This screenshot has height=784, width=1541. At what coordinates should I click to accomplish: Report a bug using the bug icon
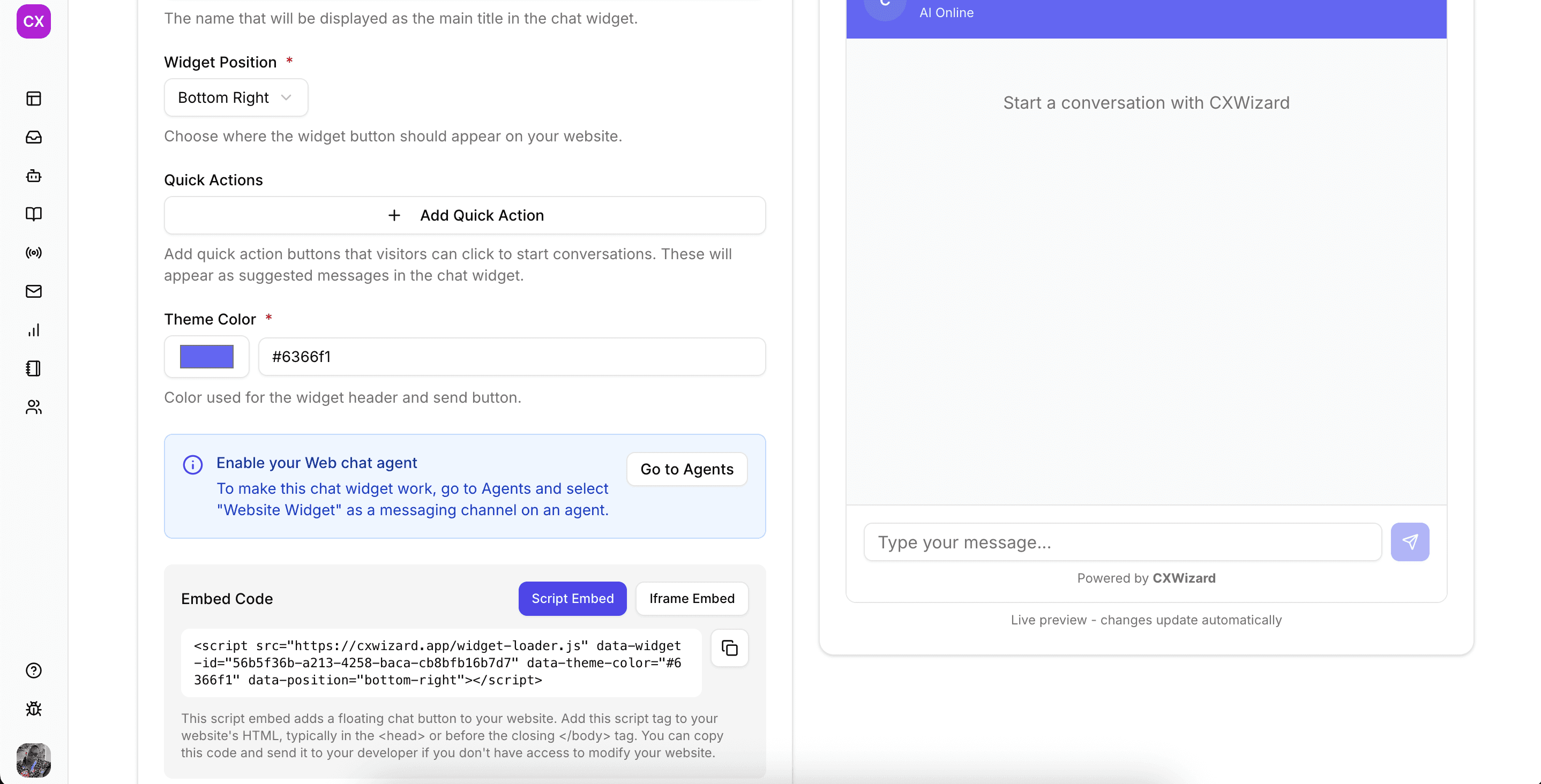(34, 709)
